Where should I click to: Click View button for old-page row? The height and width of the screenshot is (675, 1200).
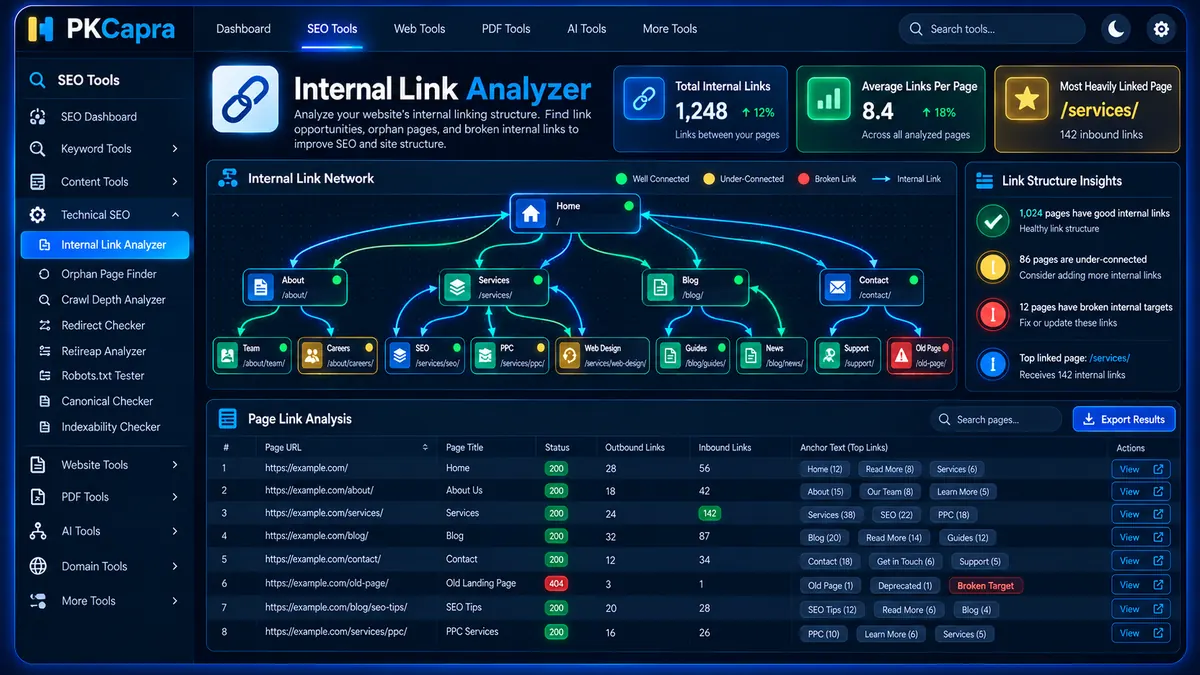[x=1140, y=585]
